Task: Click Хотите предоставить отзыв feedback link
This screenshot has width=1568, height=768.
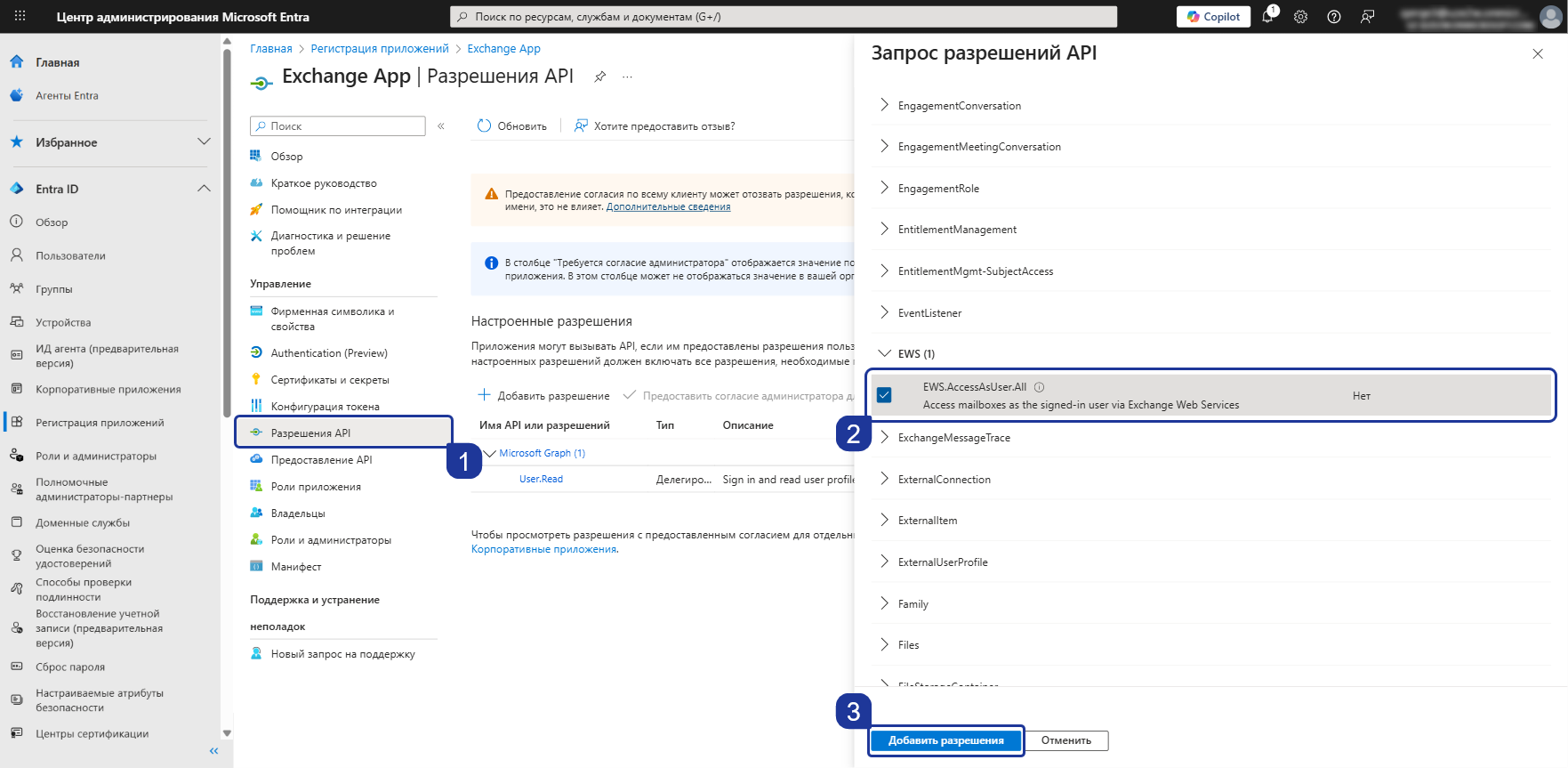Action: (x=655, y=126)
